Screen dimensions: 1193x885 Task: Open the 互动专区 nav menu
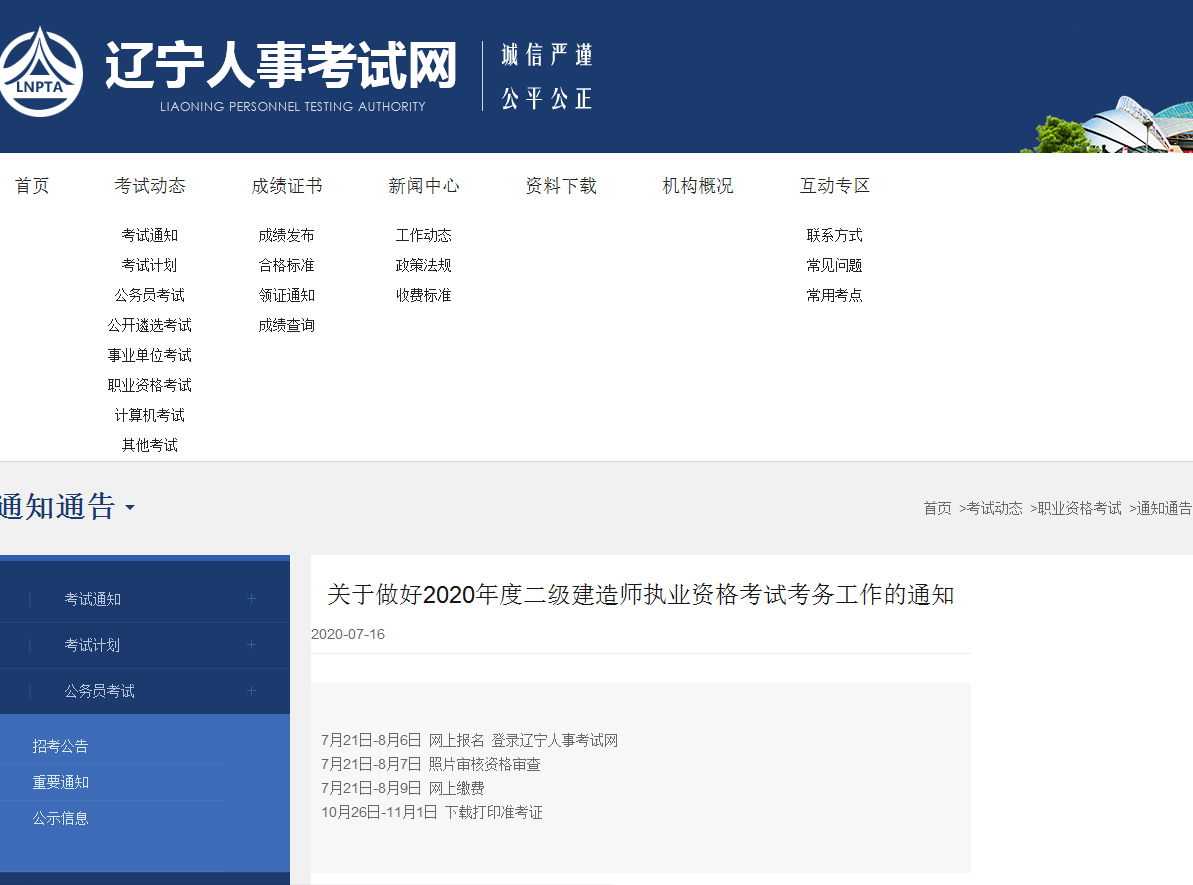point(835,186)
